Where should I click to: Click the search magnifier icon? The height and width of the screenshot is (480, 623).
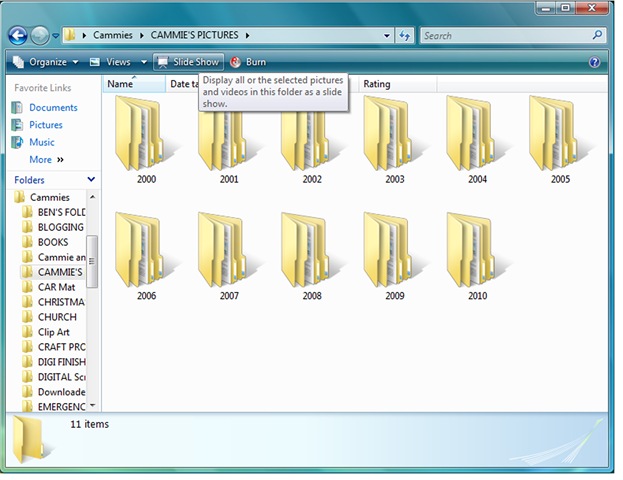tap(597, 35)
